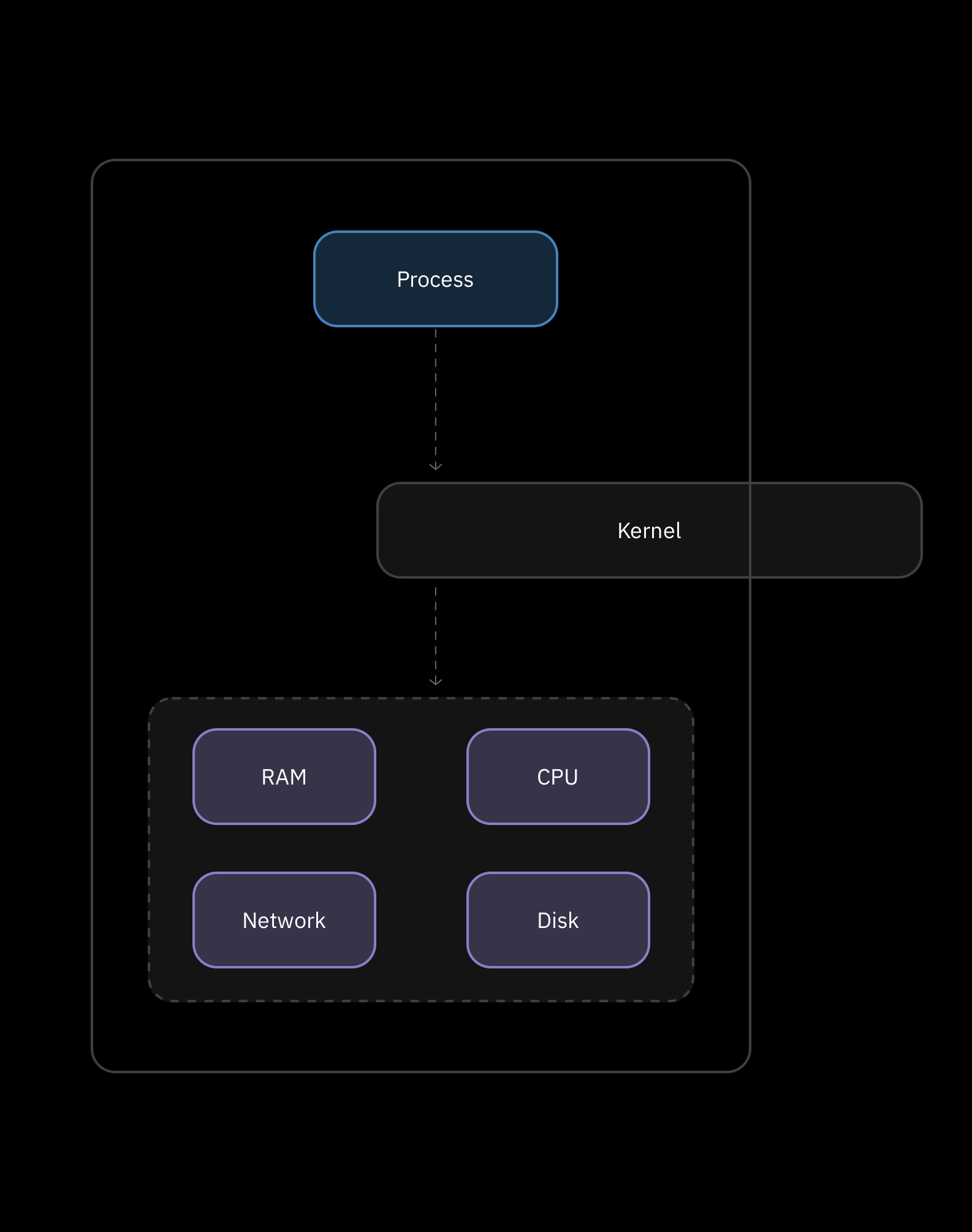Select the top border of outer container

[x=421, y=161]
